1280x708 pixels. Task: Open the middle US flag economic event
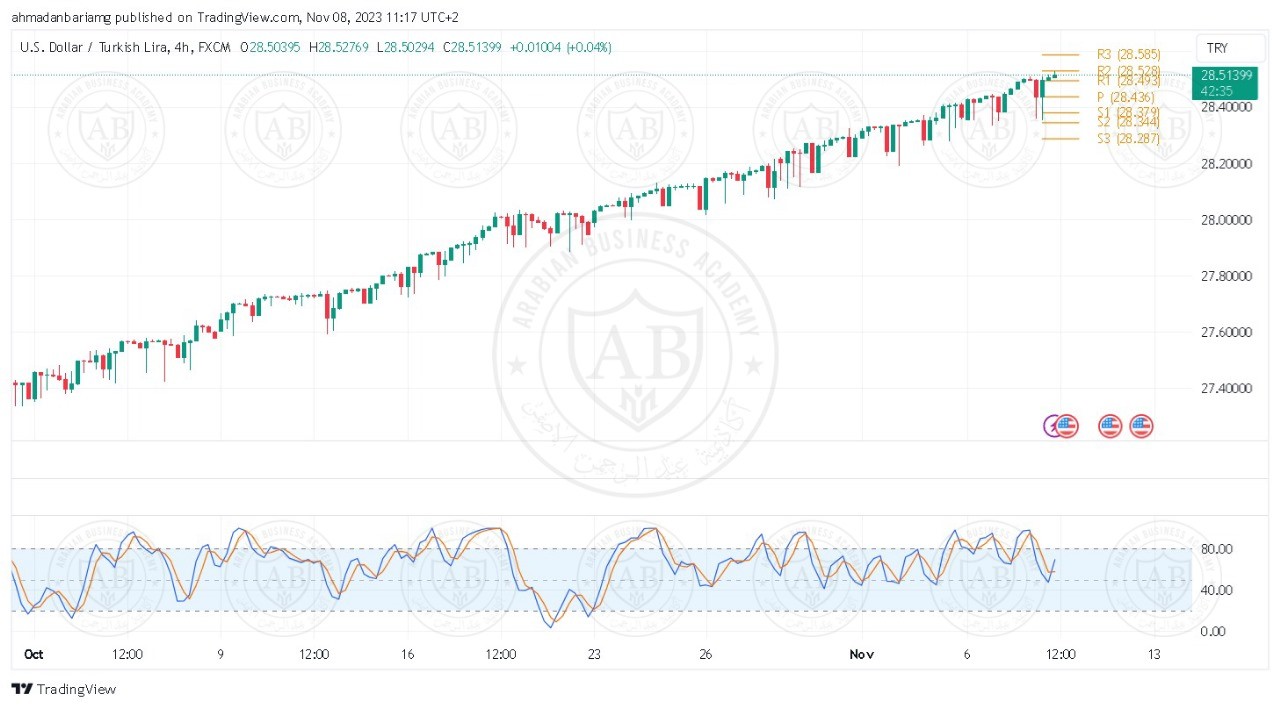pos(1110,426)
